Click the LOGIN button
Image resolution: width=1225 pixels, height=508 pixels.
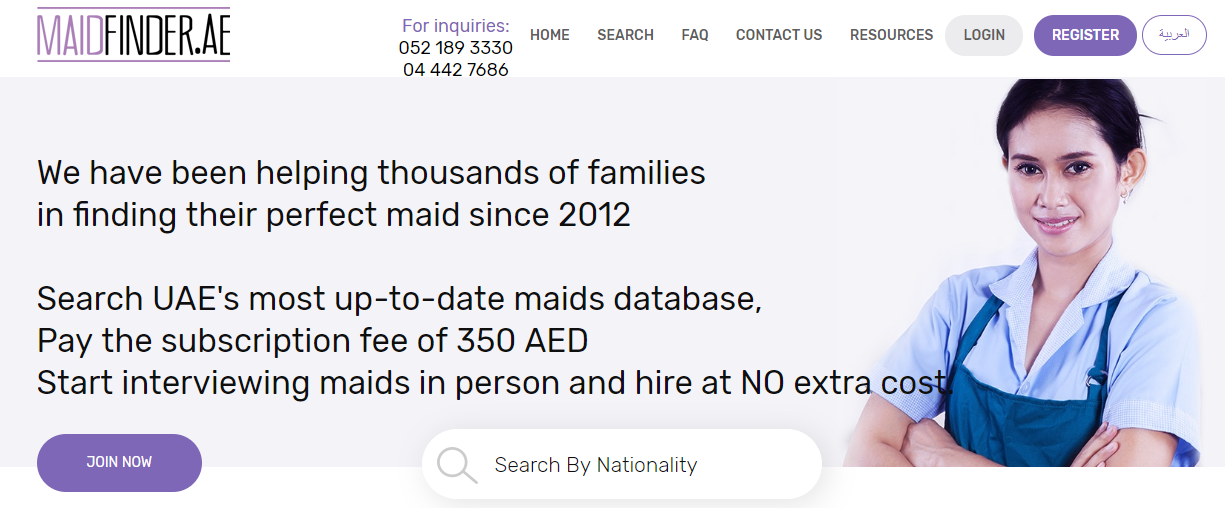(984, 35)
